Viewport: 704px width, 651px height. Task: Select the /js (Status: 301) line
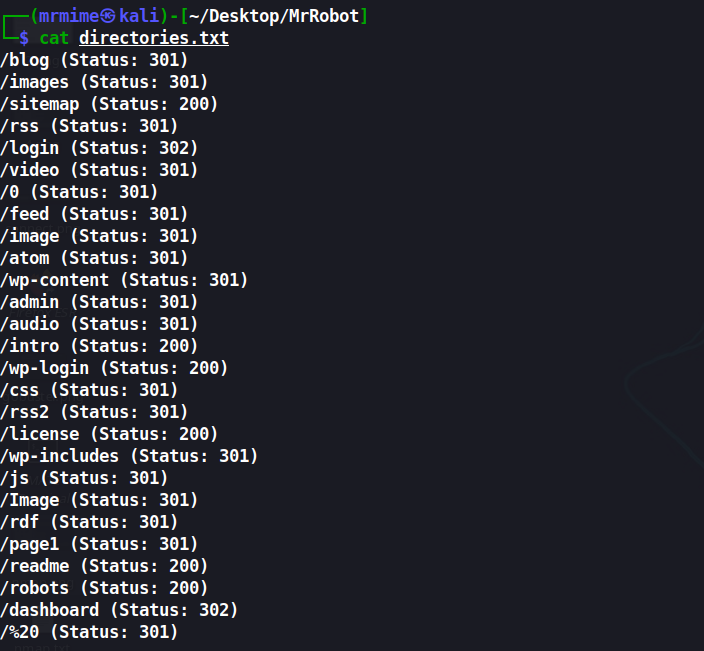(x=84, y=478)
